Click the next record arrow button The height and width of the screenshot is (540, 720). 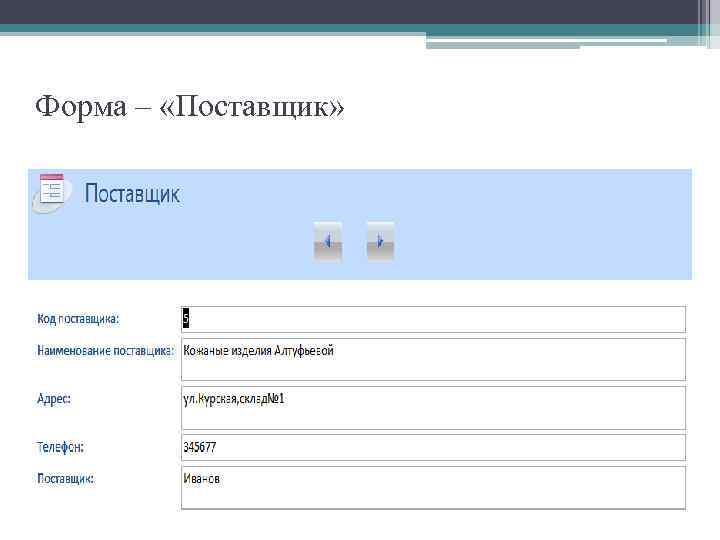point(380,241)
